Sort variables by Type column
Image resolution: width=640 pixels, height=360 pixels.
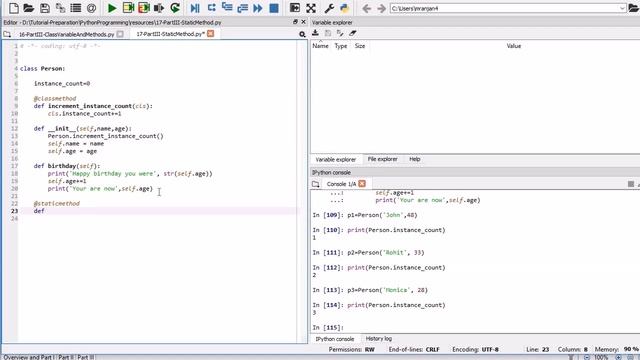341,46
